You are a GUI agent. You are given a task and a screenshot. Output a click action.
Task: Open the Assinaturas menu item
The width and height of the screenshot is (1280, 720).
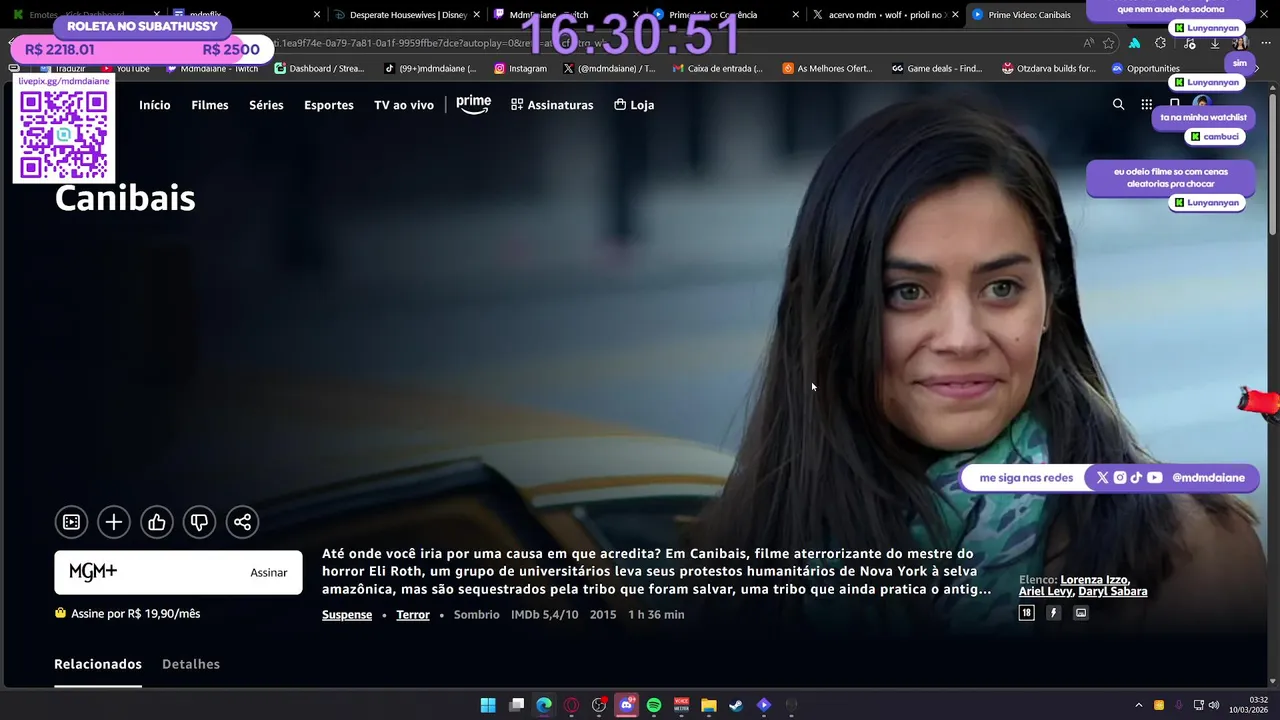552,105
